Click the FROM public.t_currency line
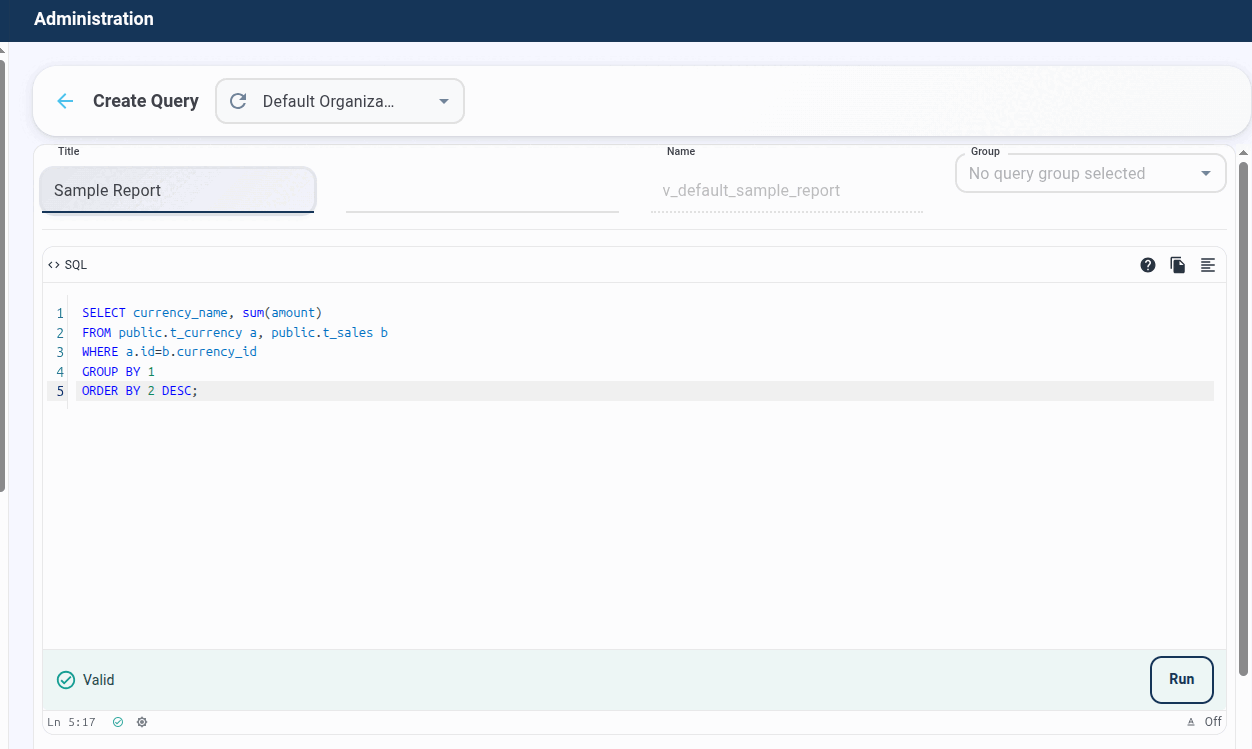Screen dimensions: 1252x749 (x=235, y=332)
